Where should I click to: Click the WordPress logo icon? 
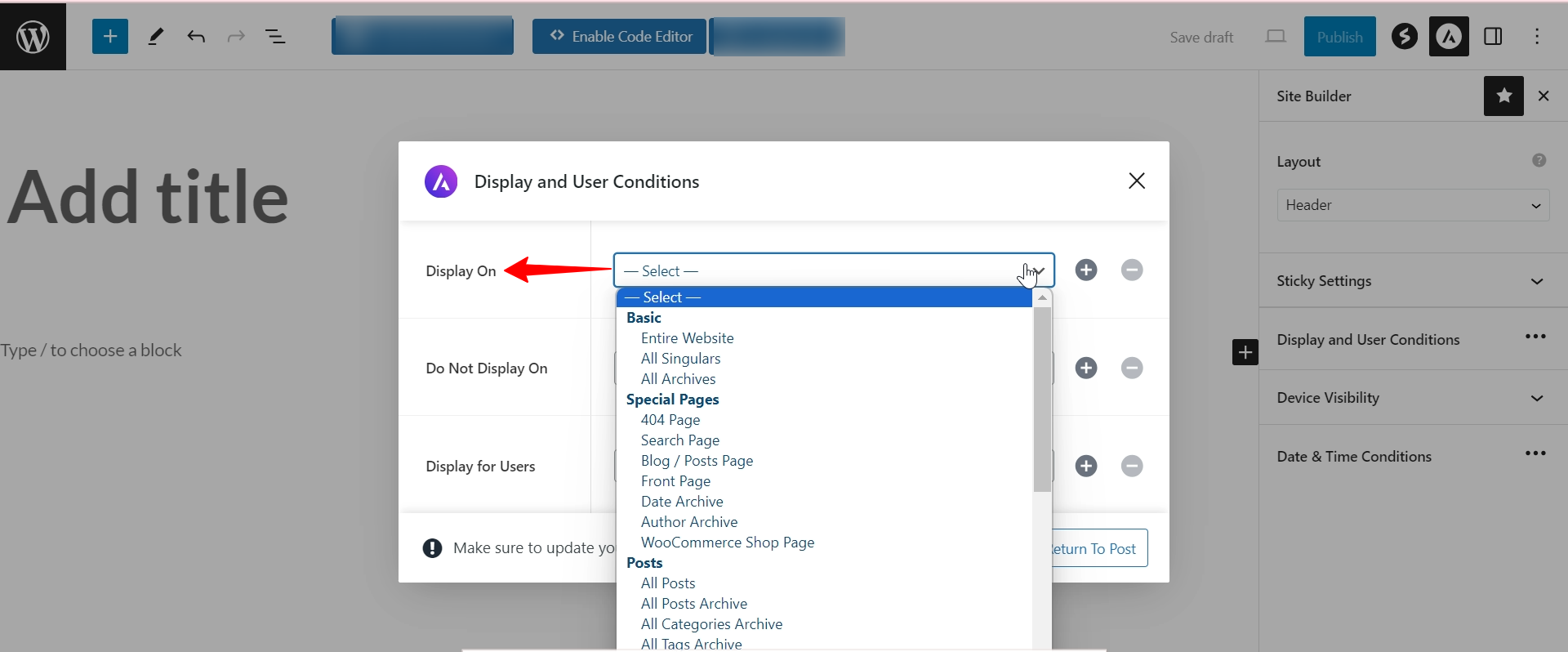pyautogui.click(x=33, y=37)
